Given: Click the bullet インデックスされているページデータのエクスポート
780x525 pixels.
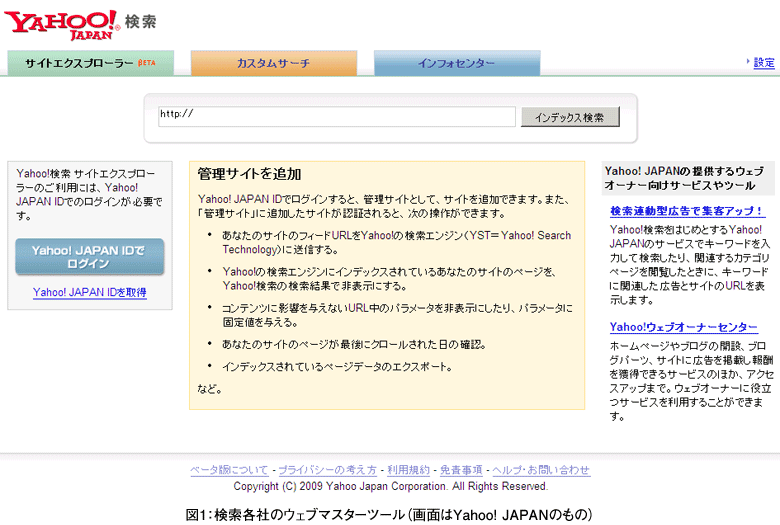Looking at the screenshot, I should coord(337,367).
